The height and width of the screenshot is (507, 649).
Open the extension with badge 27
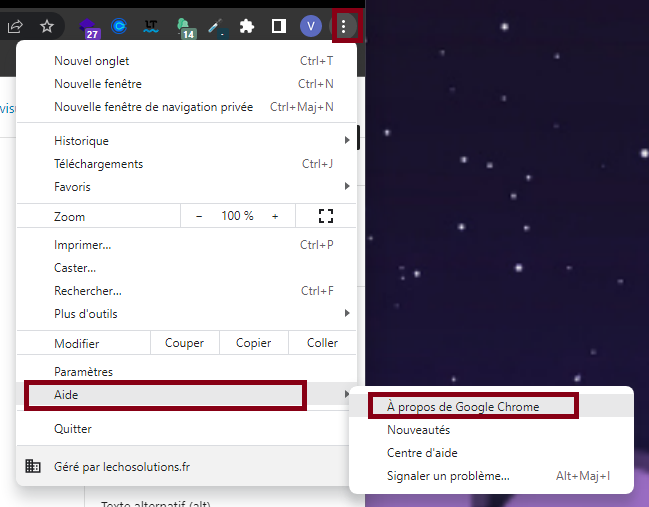88,28
